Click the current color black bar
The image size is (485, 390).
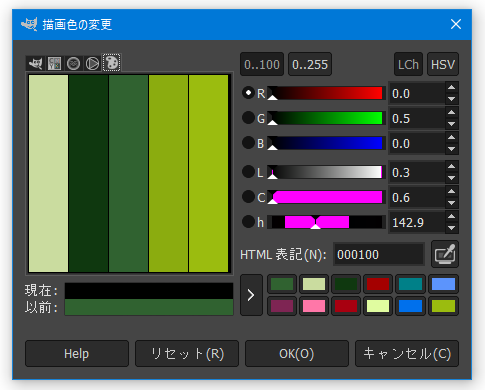pos(149,291)
